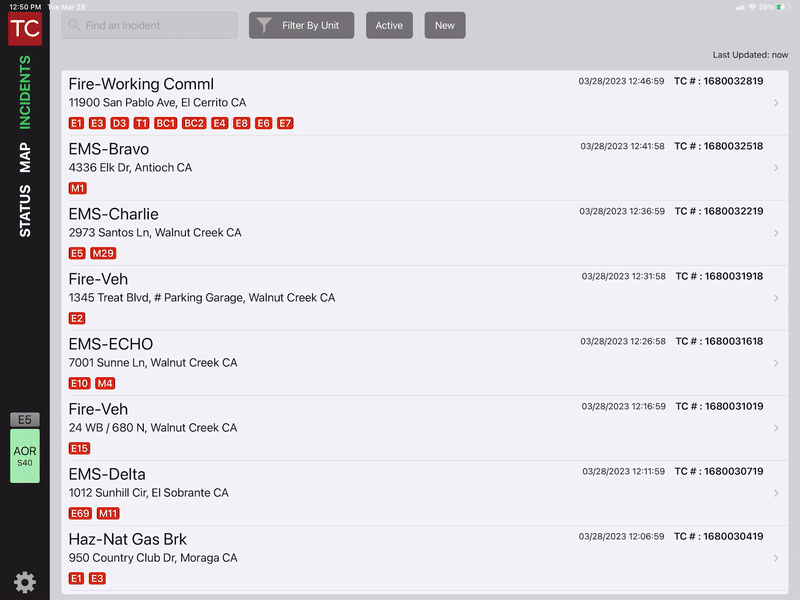This screenshot has width=800, height=600.
Task: Select the BC1 unit badge
Action: 166,123
